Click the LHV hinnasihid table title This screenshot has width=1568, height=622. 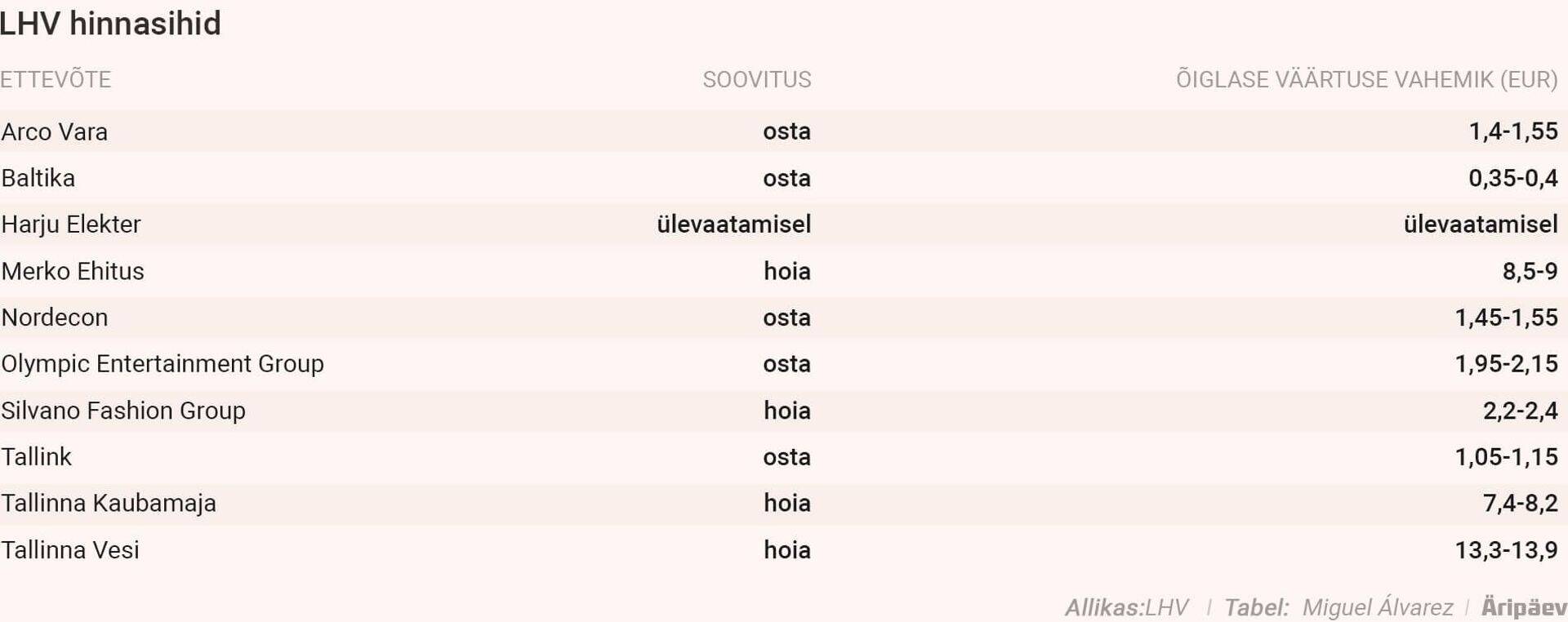tap(110, 23)
